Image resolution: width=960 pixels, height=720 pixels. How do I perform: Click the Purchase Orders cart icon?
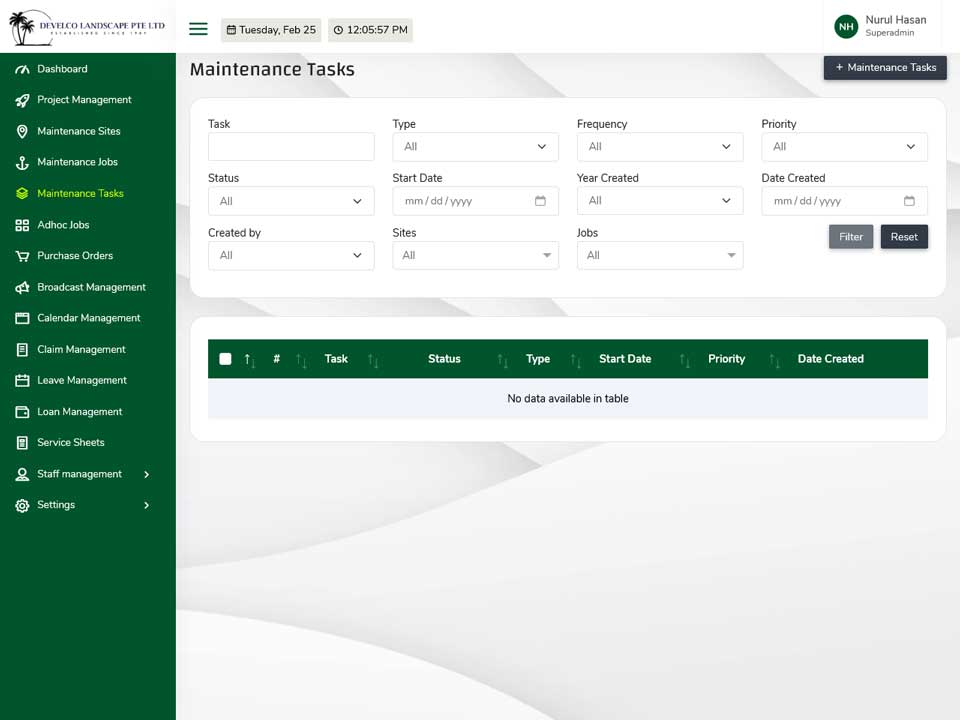22,256
